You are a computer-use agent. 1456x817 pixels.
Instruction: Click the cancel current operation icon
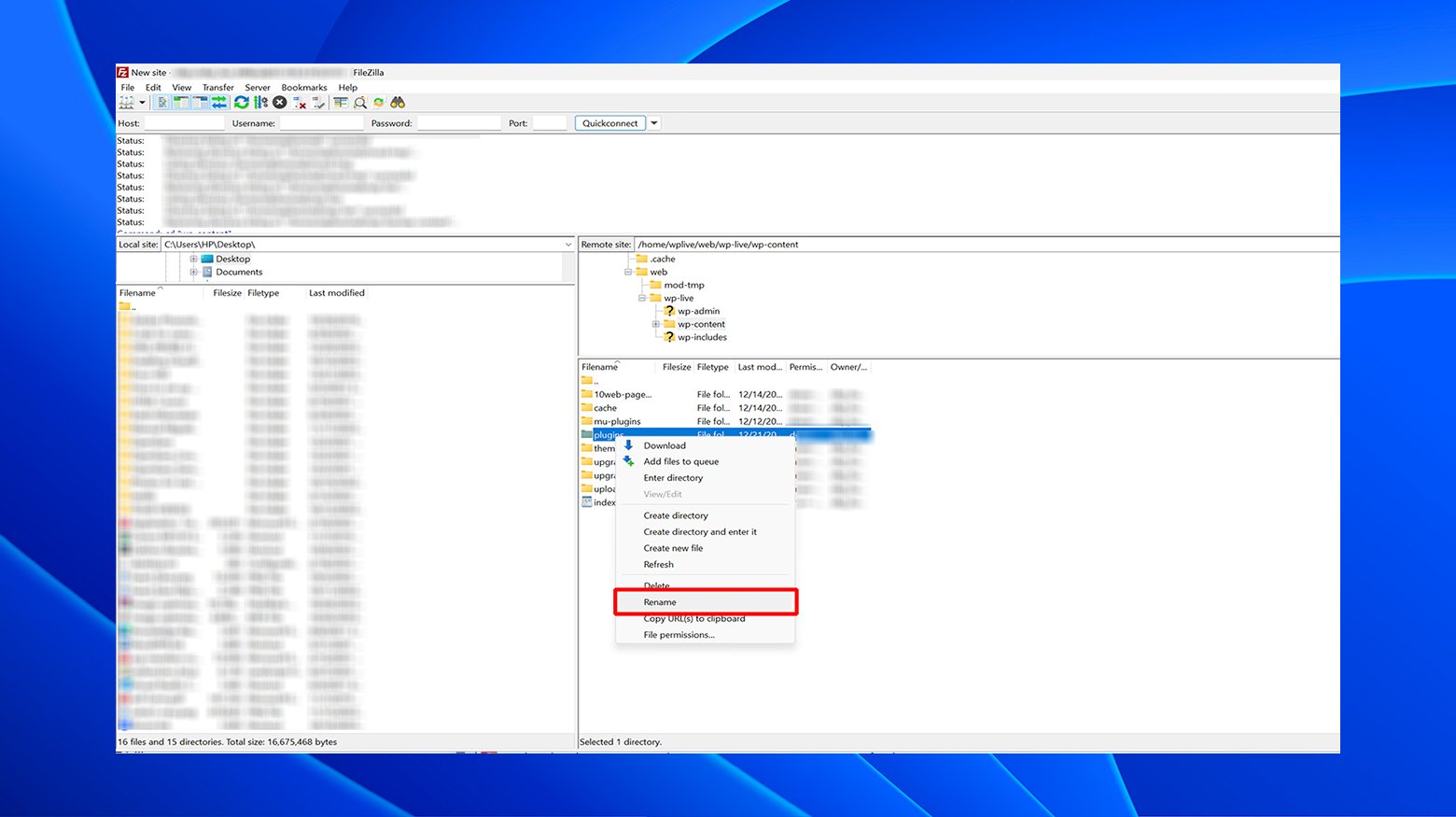point(279,103)
